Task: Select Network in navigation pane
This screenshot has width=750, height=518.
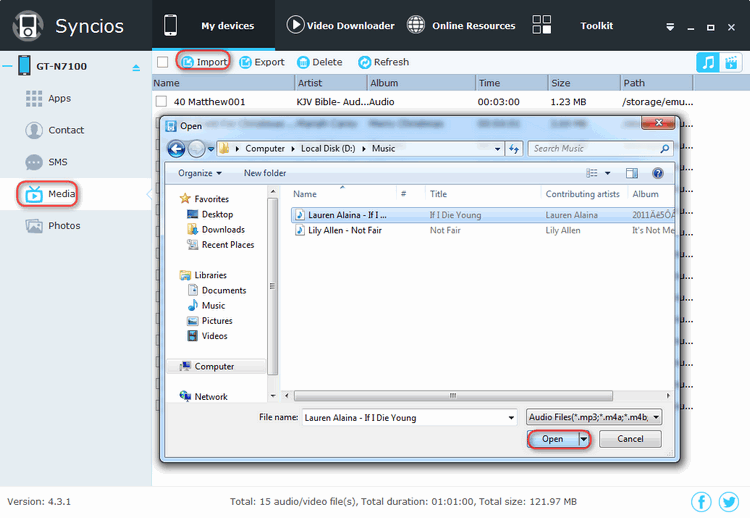Action: point(203,397)
